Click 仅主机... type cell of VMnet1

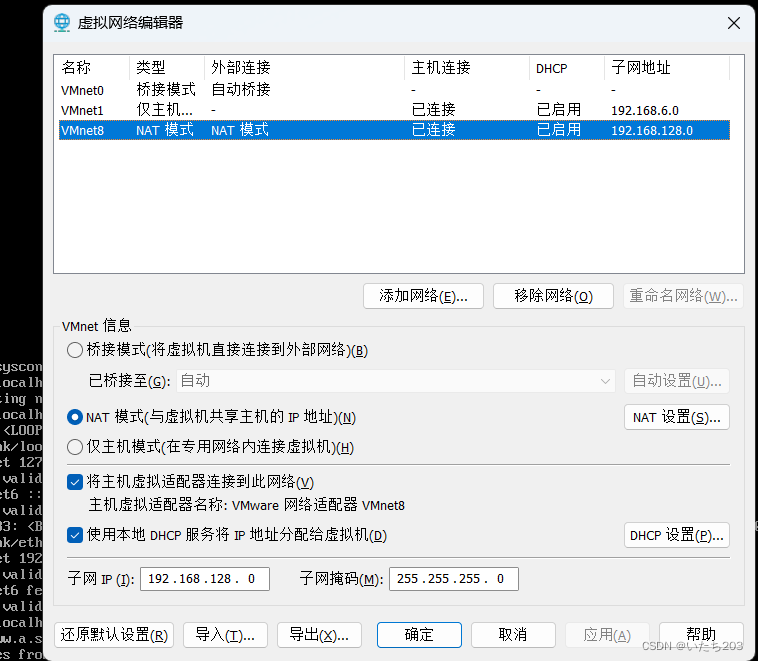(x=164, y=110)
